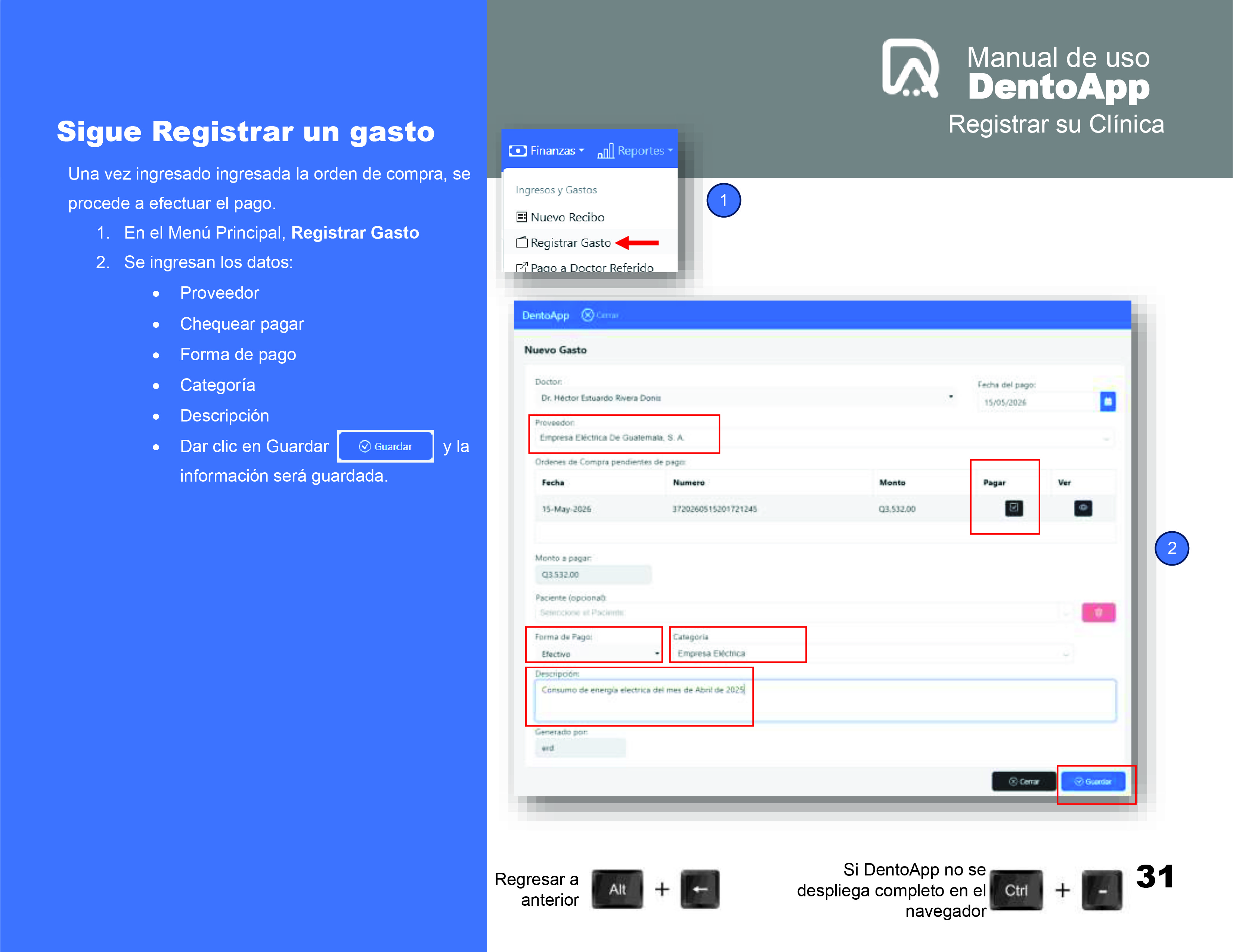The image size is (1233, 952).
Task: Click the Nuevo Gasto form title
Action: (555, 350)
